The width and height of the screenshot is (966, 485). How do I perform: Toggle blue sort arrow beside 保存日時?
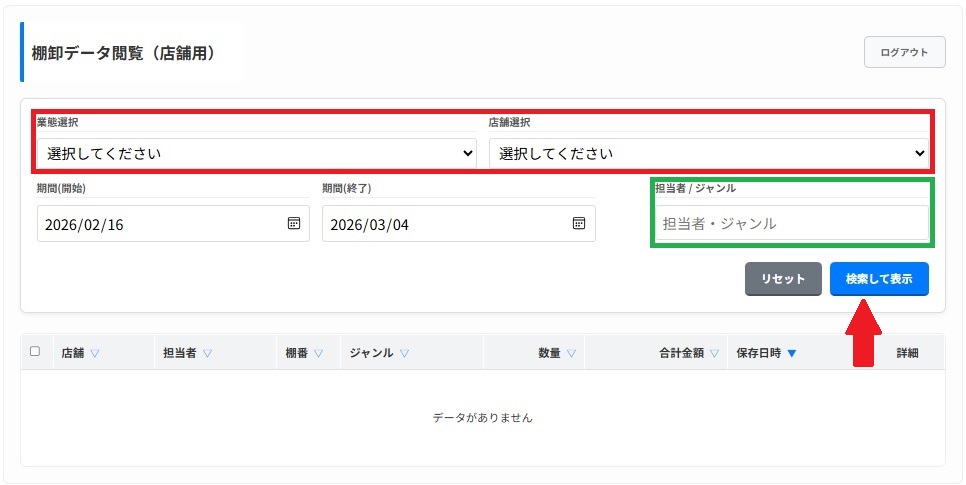[791, 353]
